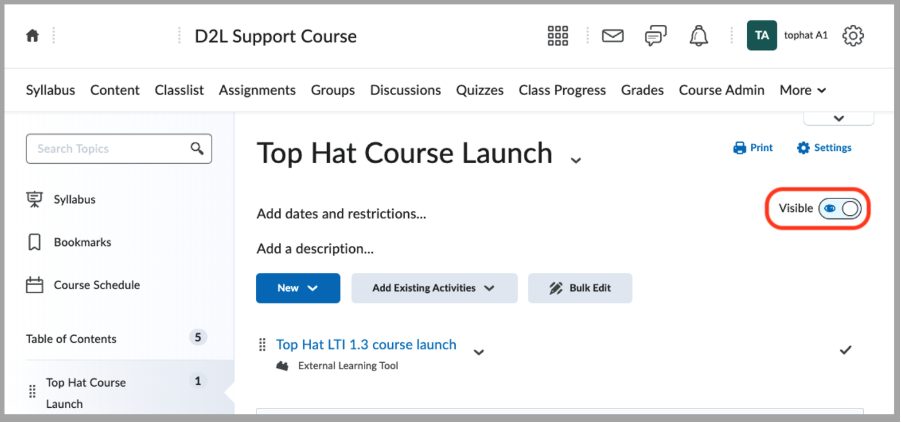The height and width of the screenshot is (423, 901).
Task: Grab handle beside Top Hat LTI 1.3 topic
Action: tap(262, 345)
